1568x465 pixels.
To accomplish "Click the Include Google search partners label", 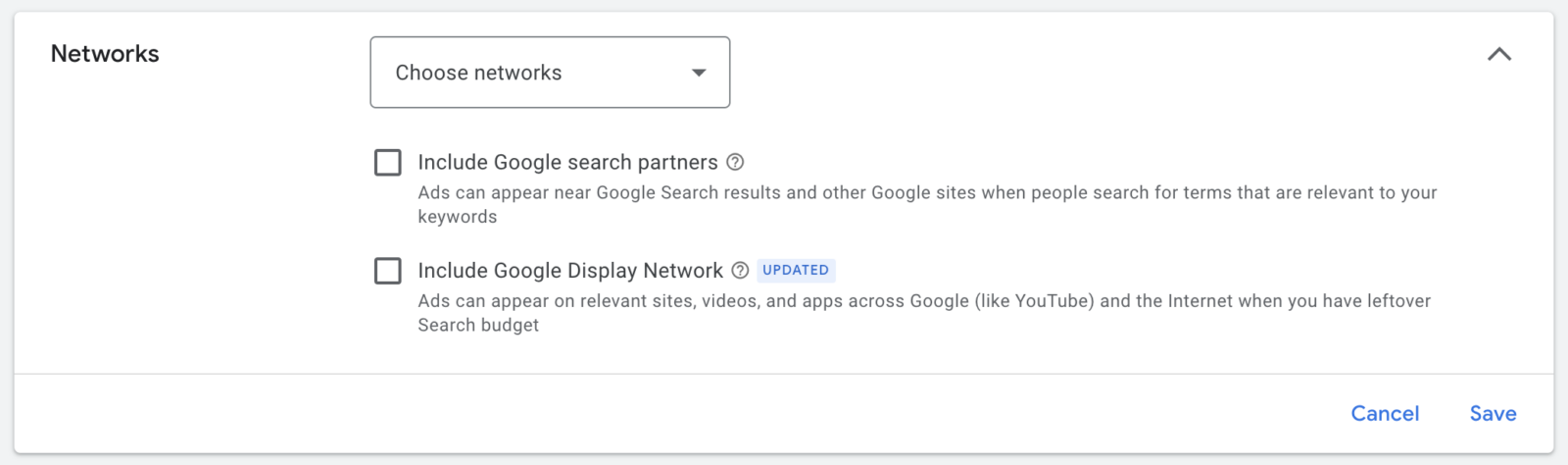I will click(567, 163).
